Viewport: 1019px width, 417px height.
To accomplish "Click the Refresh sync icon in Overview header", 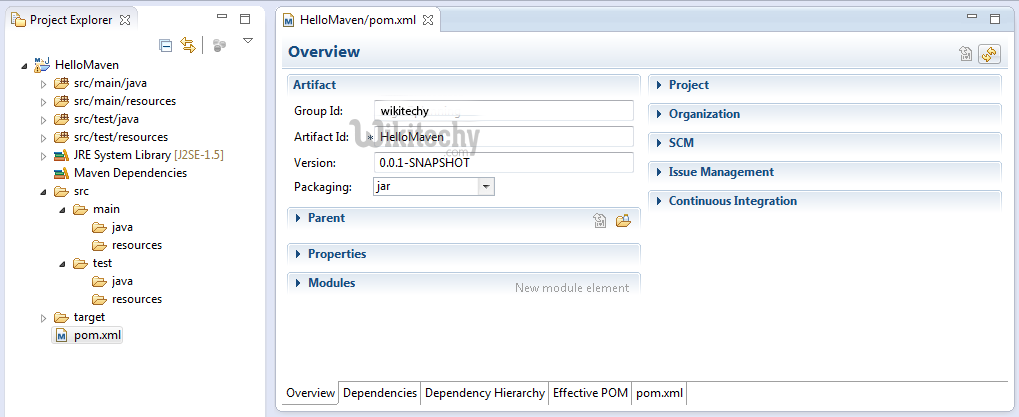I will (989, 54).
